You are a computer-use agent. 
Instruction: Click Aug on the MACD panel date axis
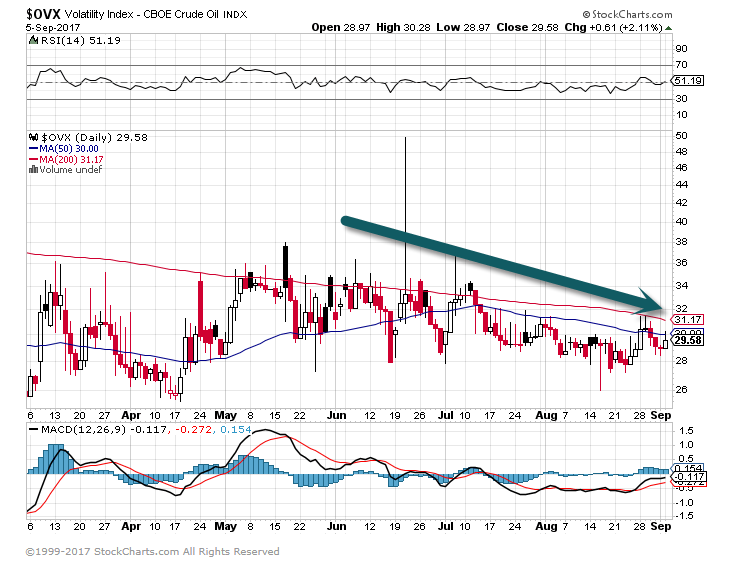(x=546, y=526)
